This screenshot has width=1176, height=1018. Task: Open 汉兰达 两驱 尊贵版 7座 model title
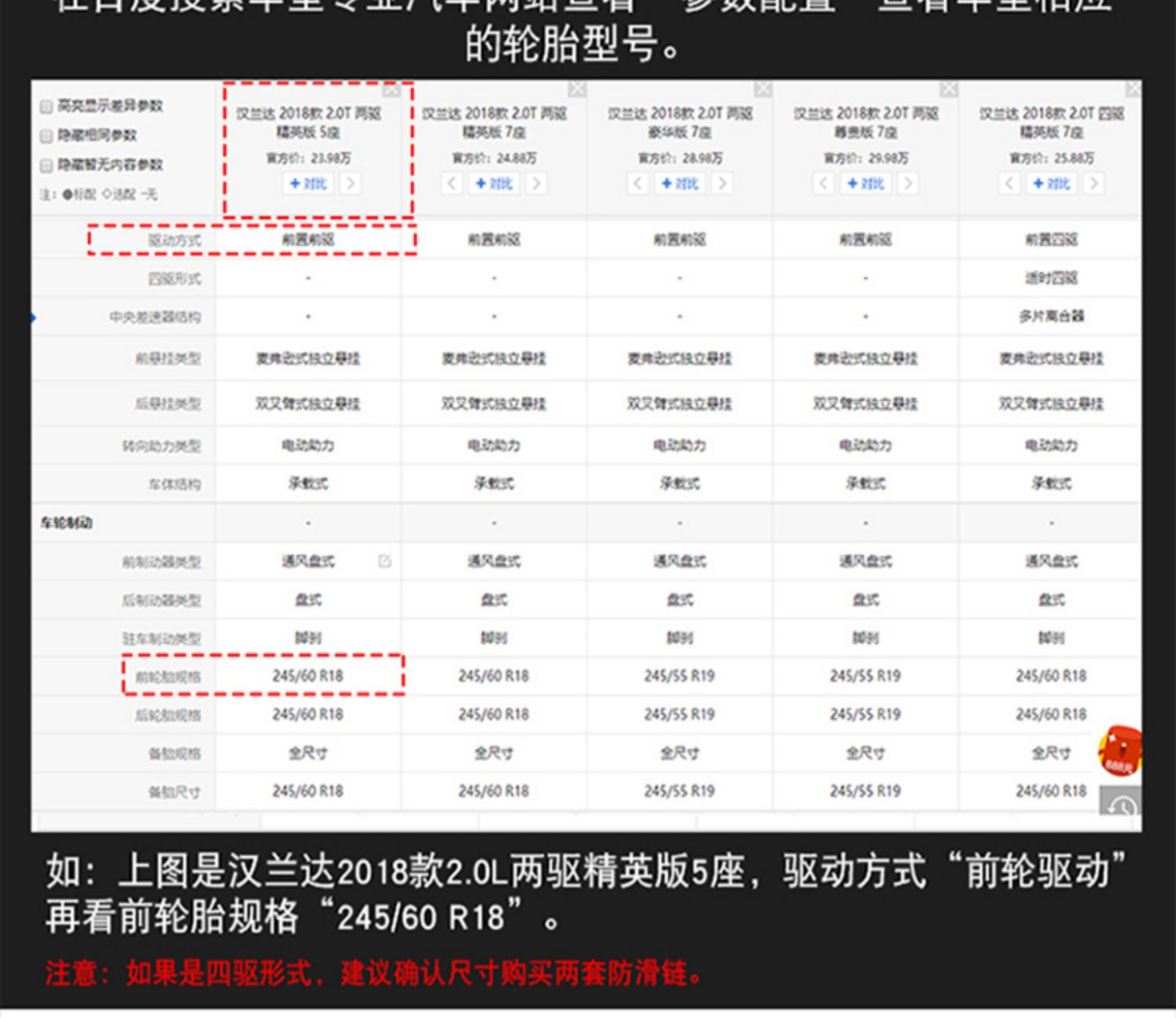point(866,122)
